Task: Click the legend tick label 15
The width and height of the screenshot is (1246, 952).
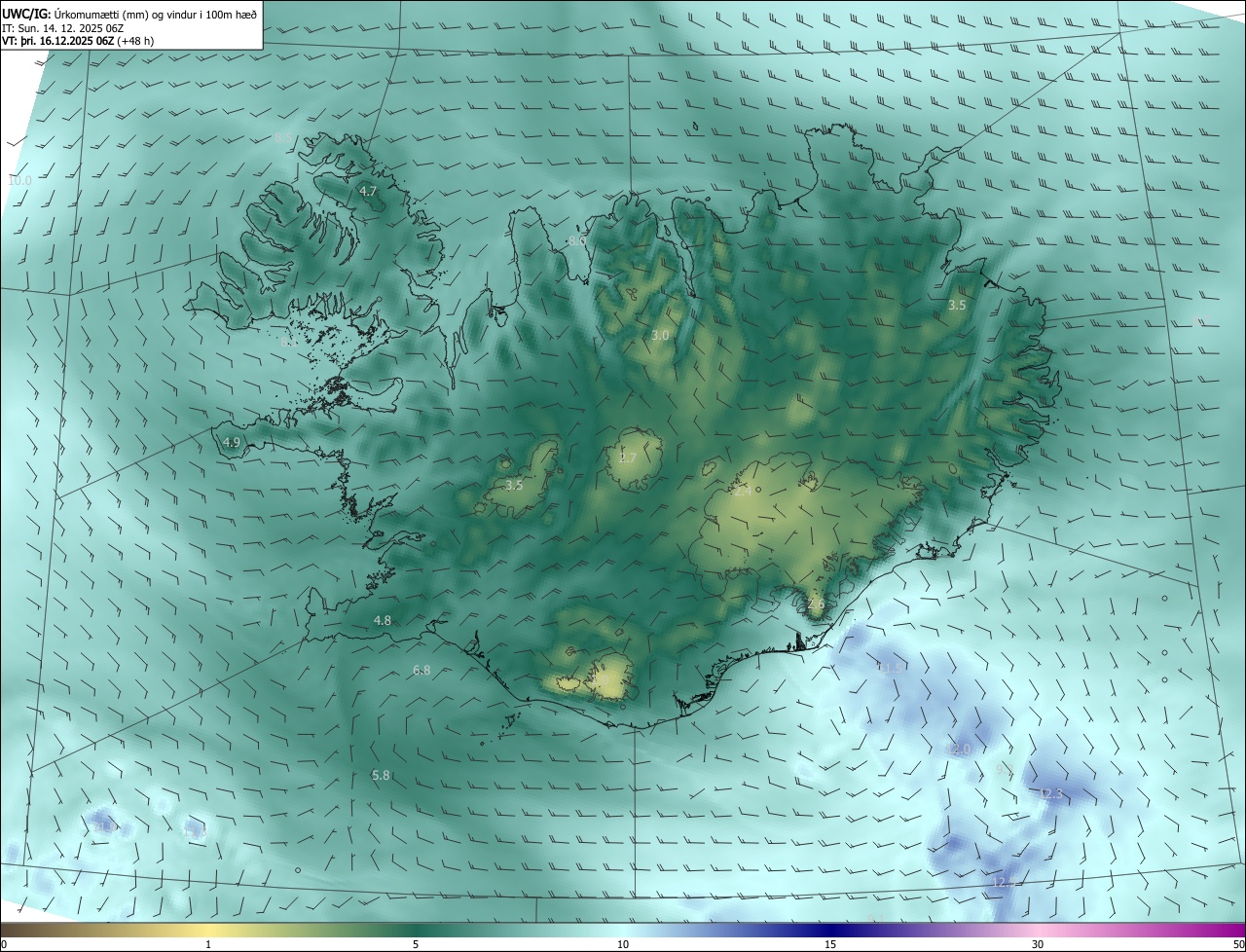Action: point(830,944)
